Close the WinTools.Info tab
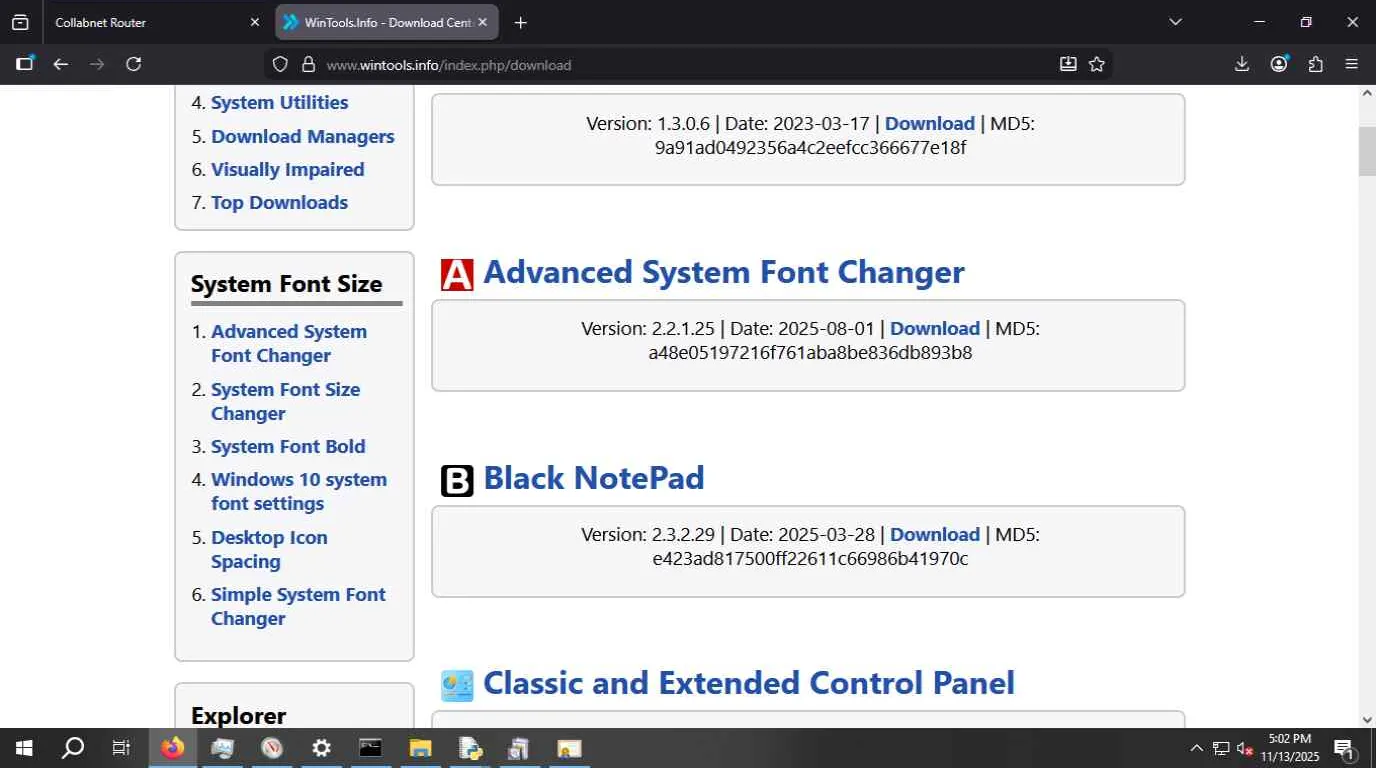Screen dimensions: 1376x768 (480, 22)
